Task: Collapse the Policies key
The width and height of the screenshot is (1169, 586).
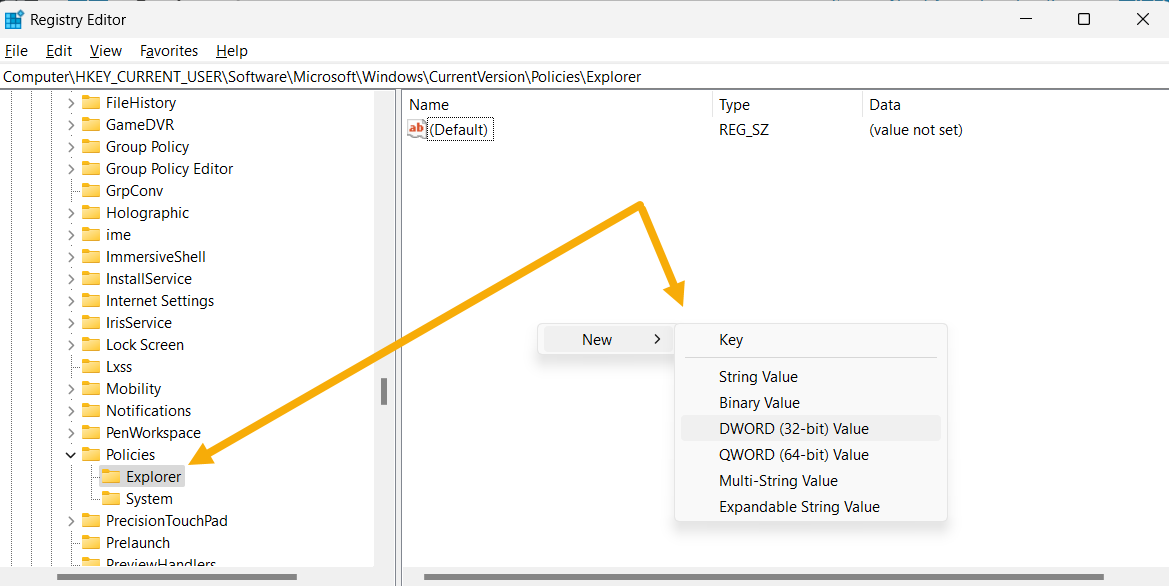Action: [69, 454]
